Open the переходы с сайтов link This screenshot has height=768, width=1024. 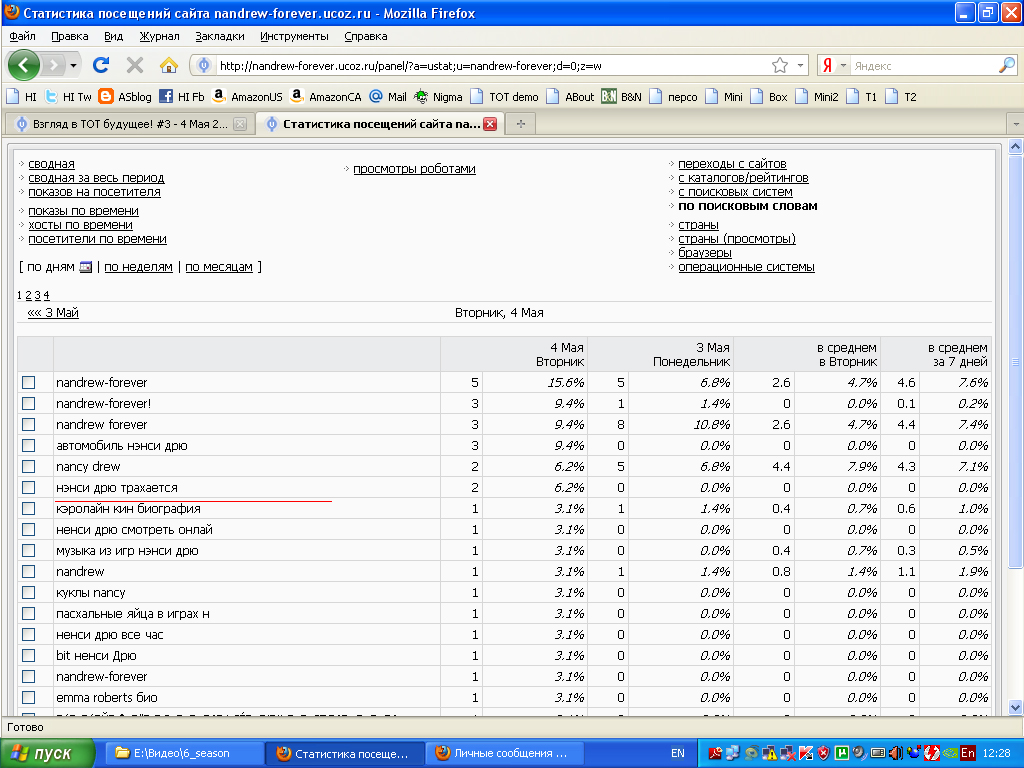tap(732, 164)
